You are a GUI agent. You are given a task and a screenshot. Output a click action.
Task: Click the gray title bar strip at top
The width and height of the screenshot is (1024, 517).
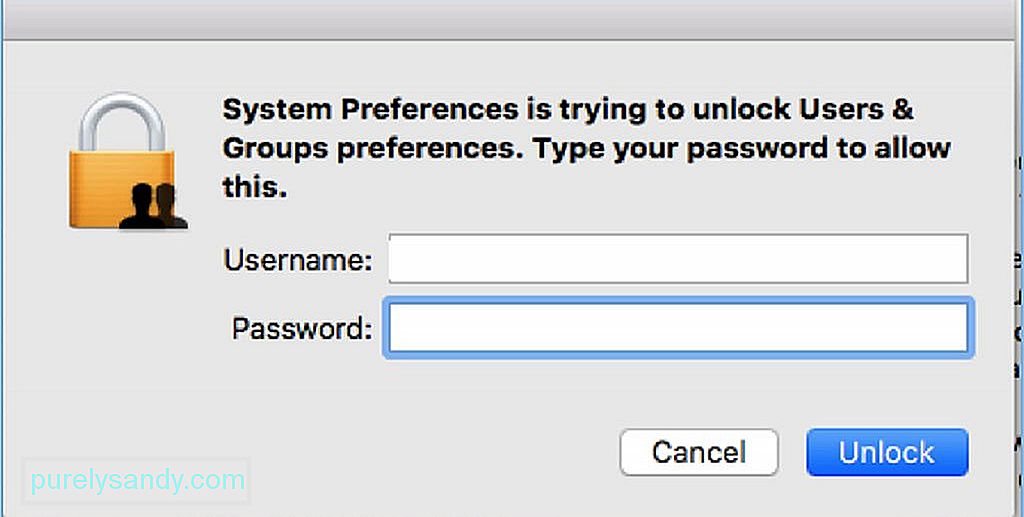512,20
